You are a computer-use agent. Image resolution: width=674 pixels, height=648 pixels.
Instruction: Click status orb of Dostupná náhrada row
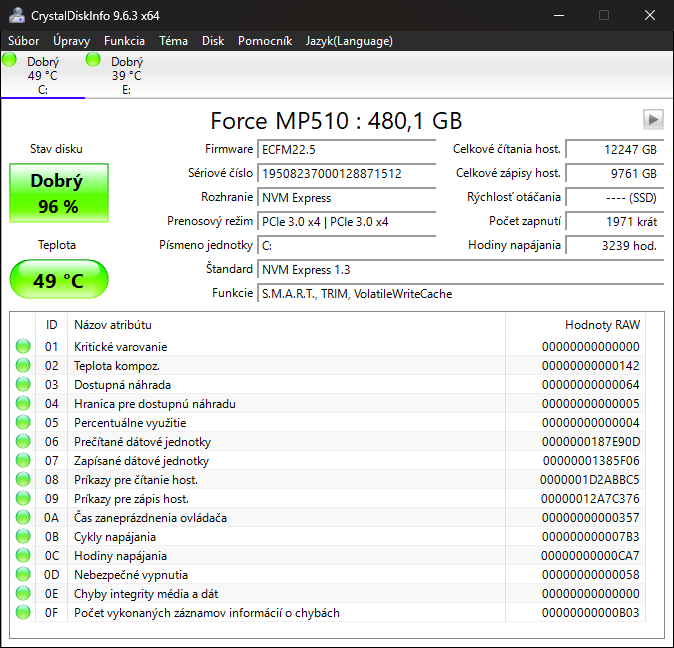23,384
